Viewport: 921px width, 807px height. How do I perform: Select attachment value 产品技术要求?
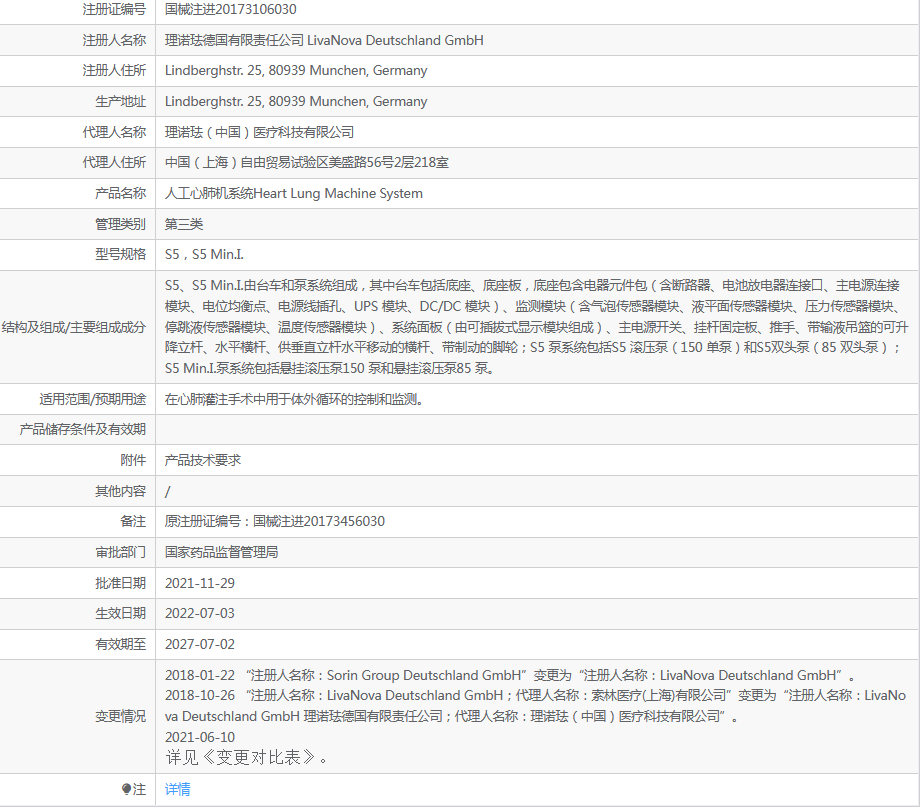point(203,460)
